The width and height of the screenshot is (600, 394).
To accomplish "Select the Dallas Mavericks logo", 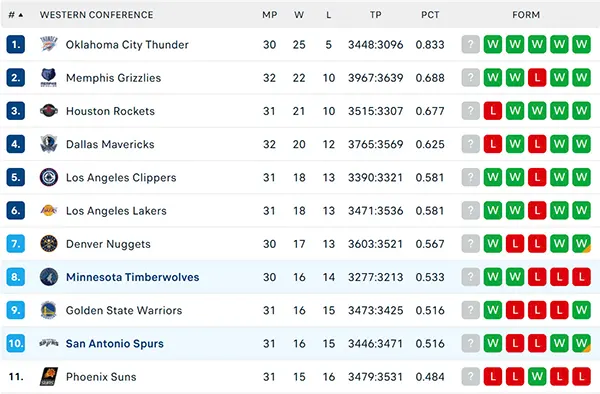I will coord(49,144).
